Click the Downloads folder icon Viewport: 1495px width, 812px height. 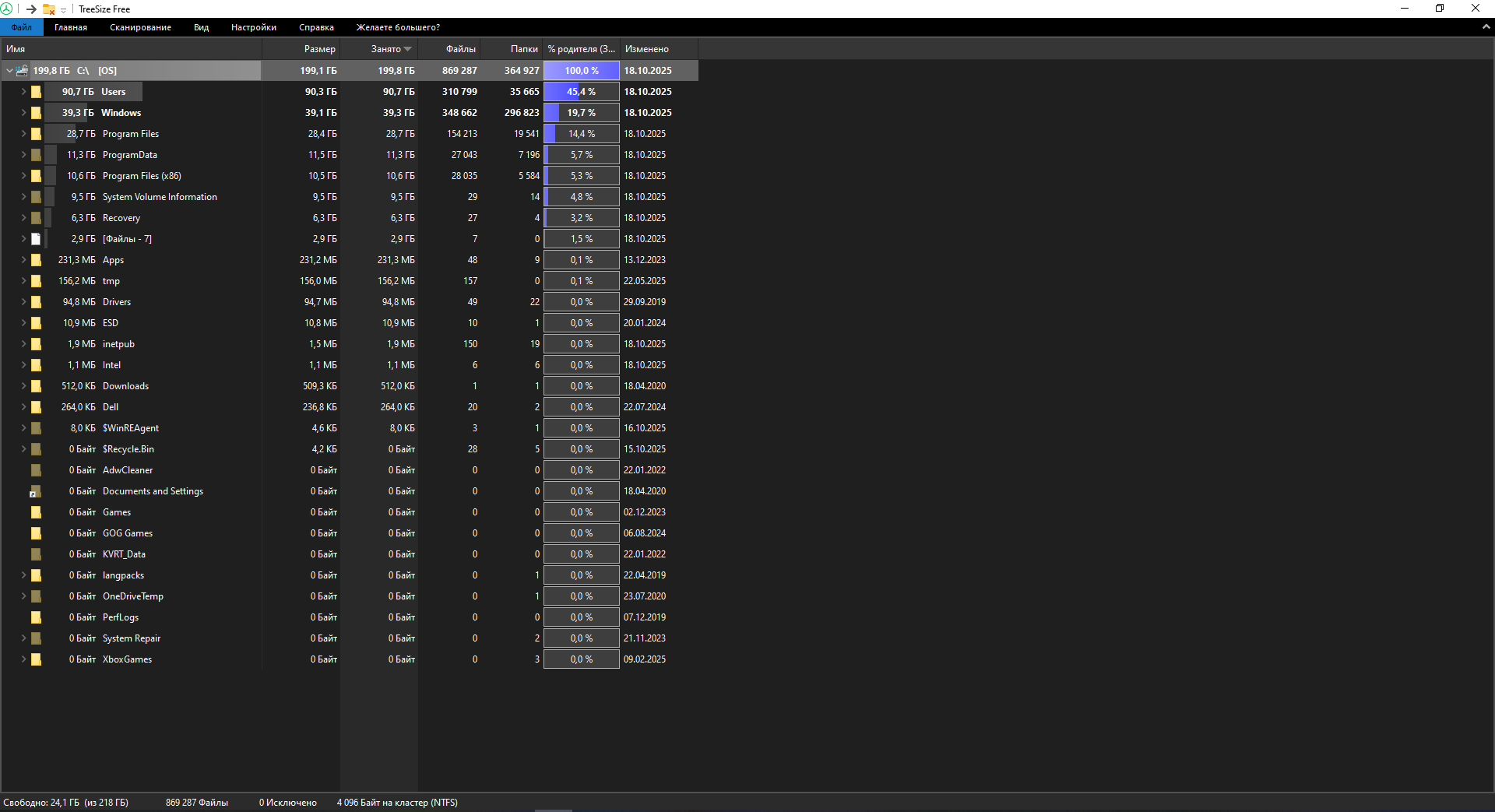point(36,386)
